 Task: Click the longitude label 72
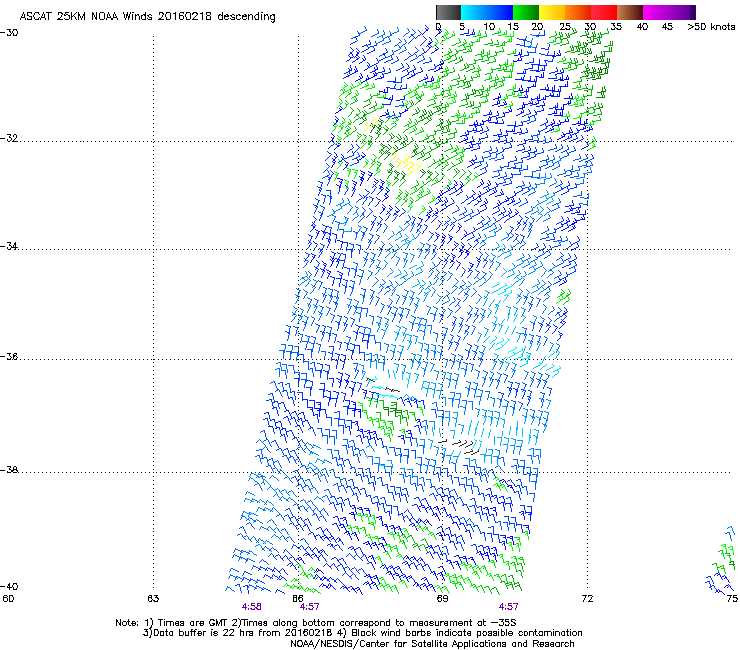[587, 599]
